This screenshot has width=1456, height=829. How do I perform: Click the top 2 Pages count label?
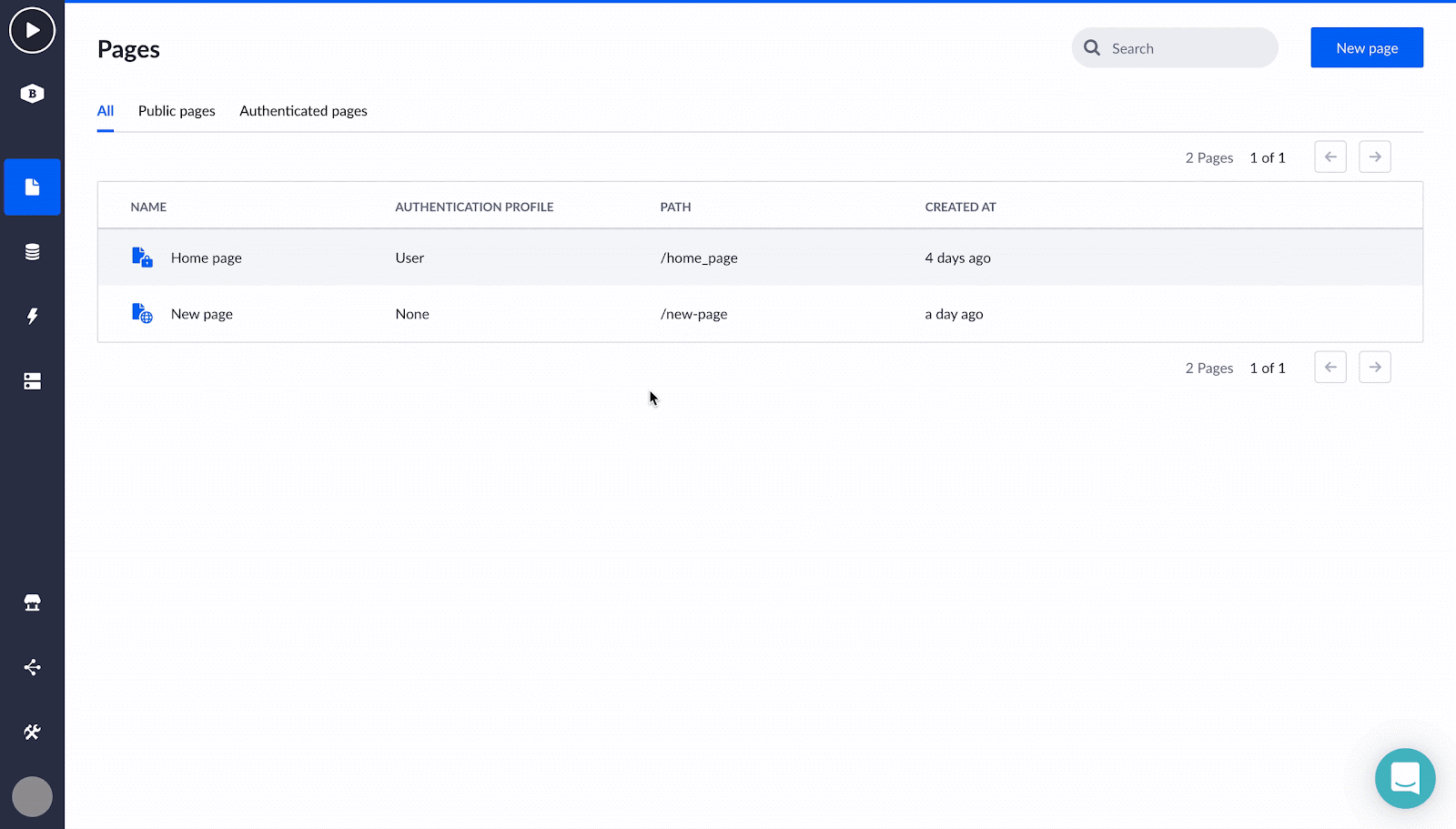coord(1209,158)
